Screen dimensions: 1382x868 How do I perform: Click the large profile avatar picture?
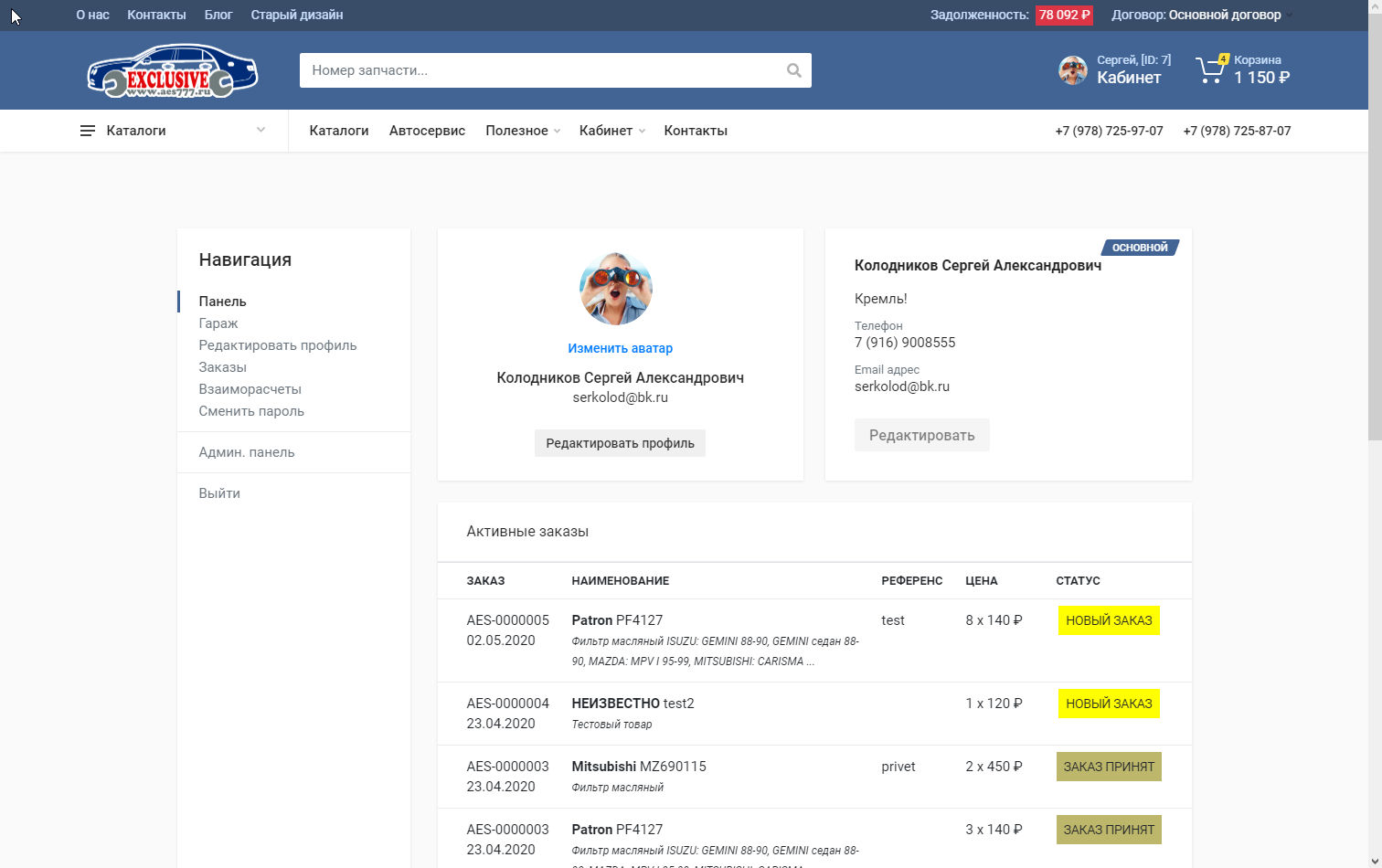click(x=616, y=289)
